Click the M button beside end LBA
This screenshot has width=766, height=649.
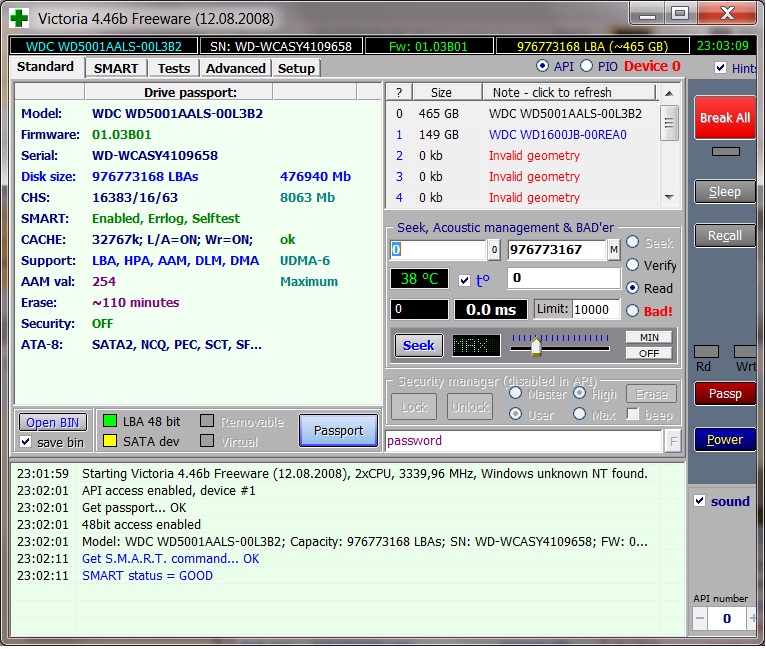[x=614, y=250]
